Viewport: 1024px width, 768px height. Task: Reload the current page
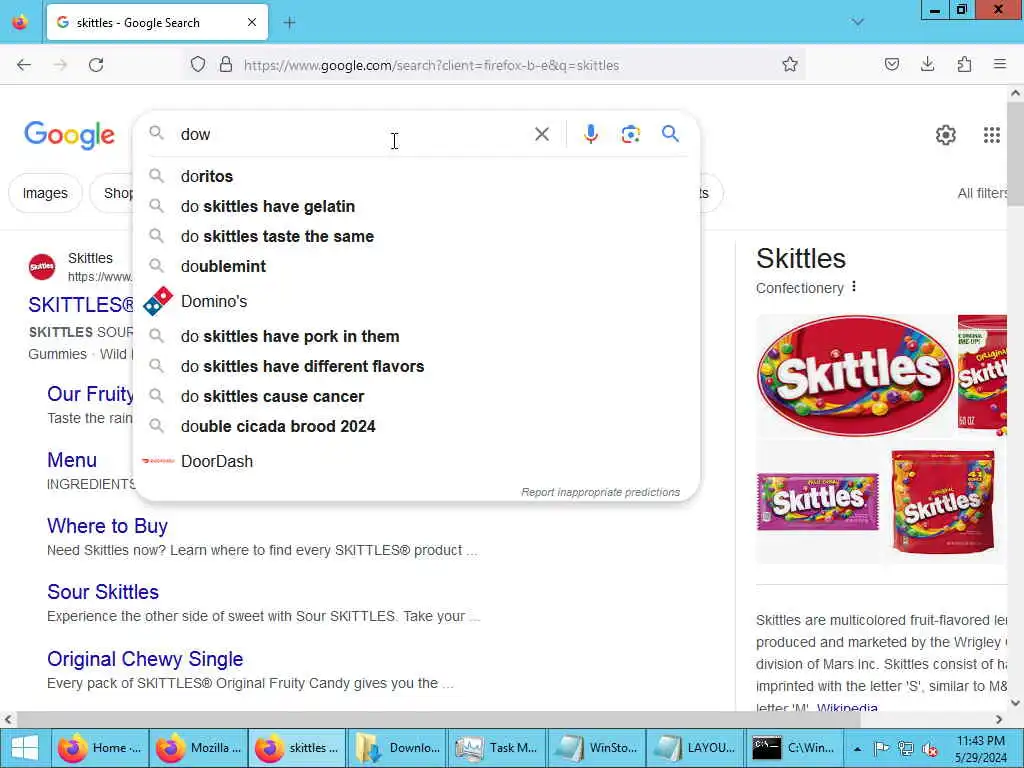[x=96, y=65]
